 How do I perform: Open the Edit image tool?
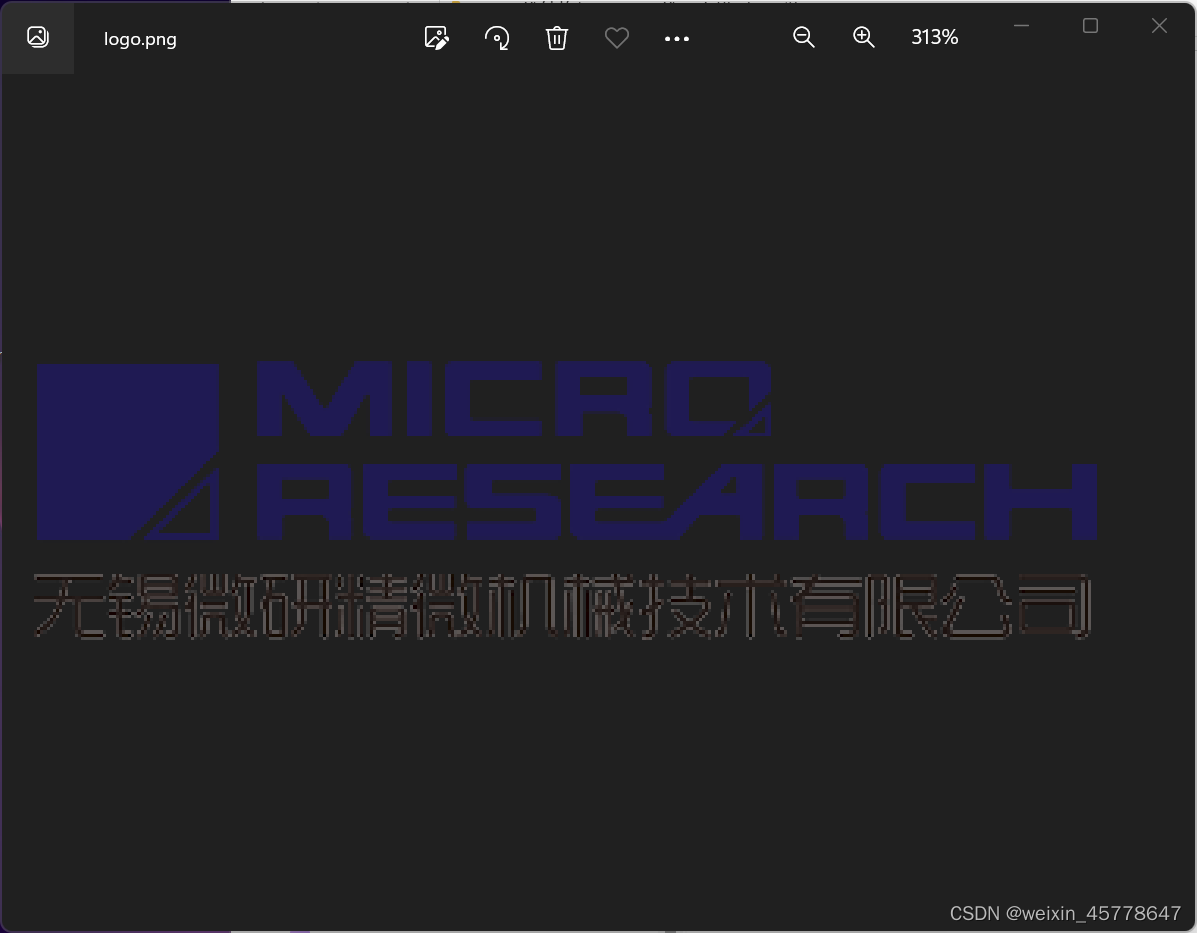pos(437,37)
